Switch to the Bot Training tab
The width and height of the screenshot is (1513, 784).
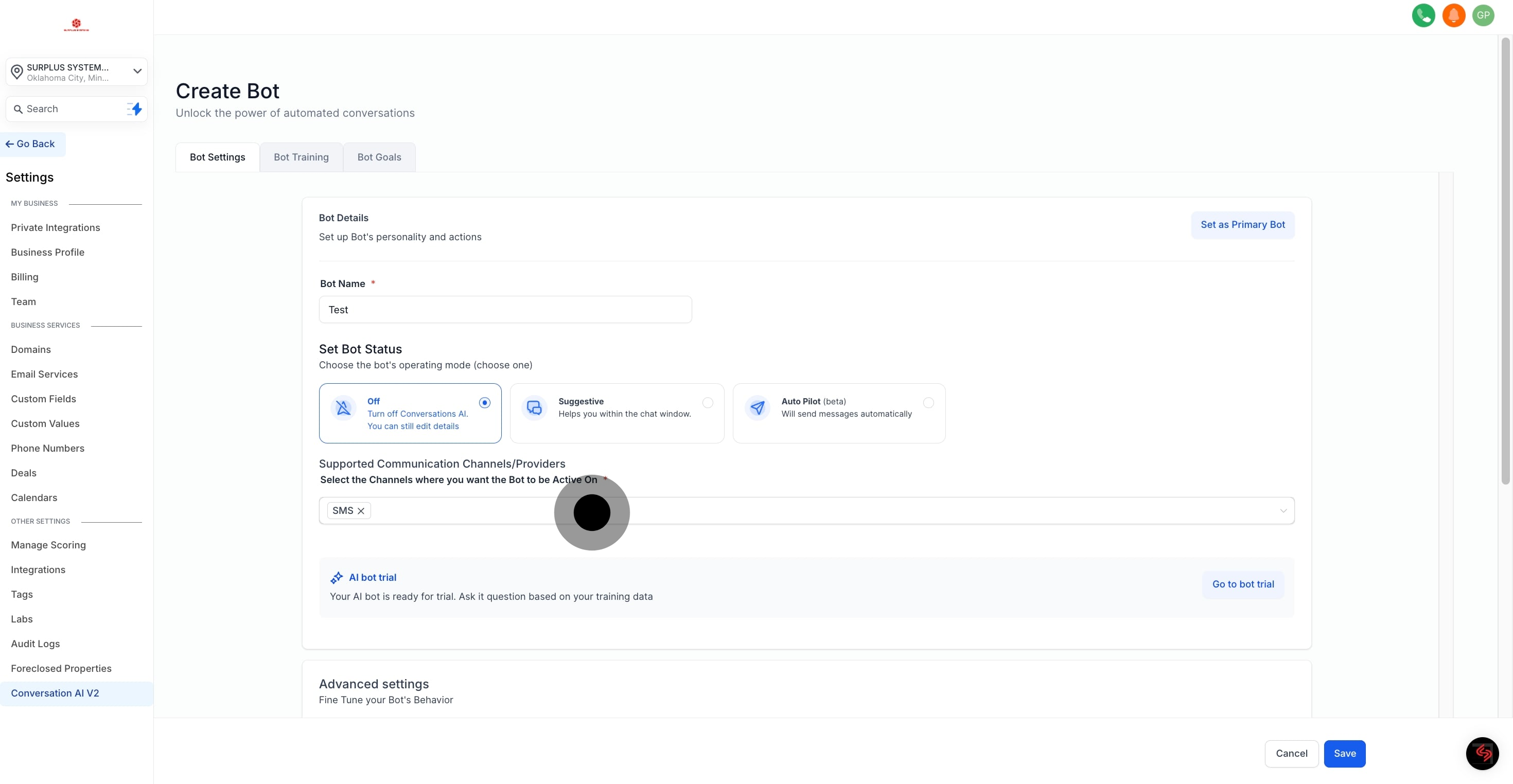coord(301,157)
